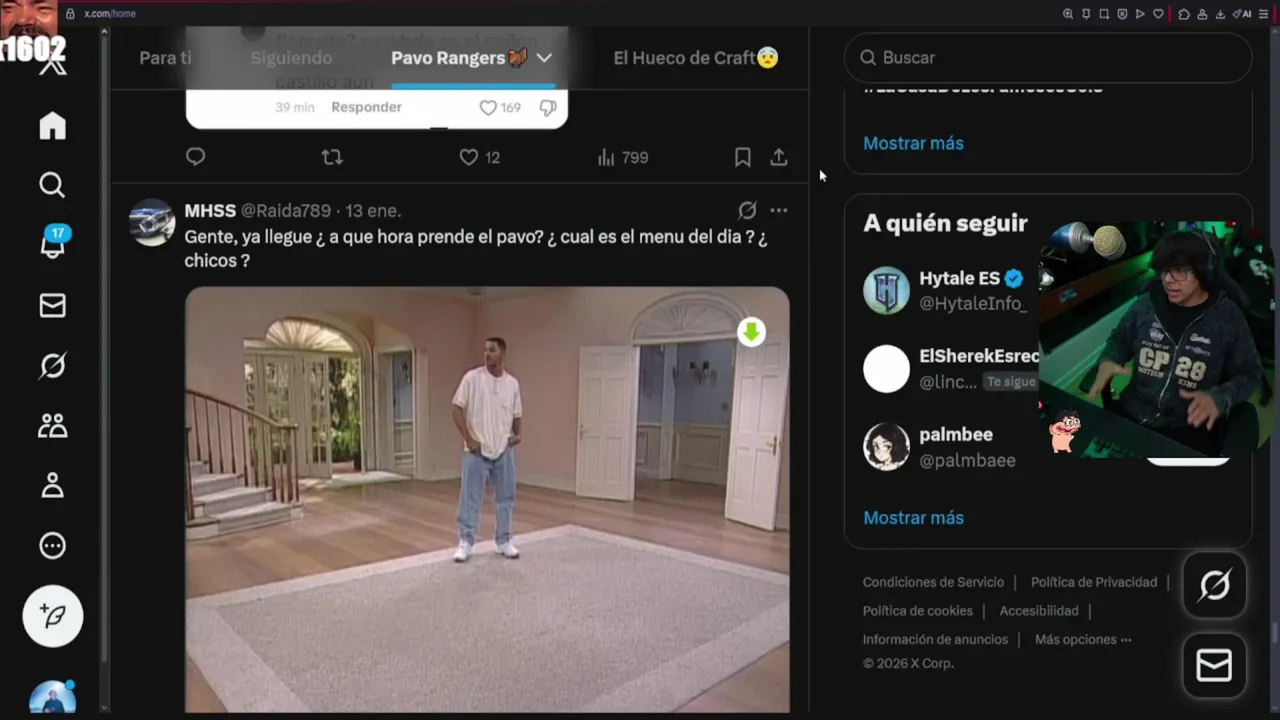Viewport: 1280px width, 720px height.
Task: Compose a new post with feather button
Action: (x=53, y=616)
